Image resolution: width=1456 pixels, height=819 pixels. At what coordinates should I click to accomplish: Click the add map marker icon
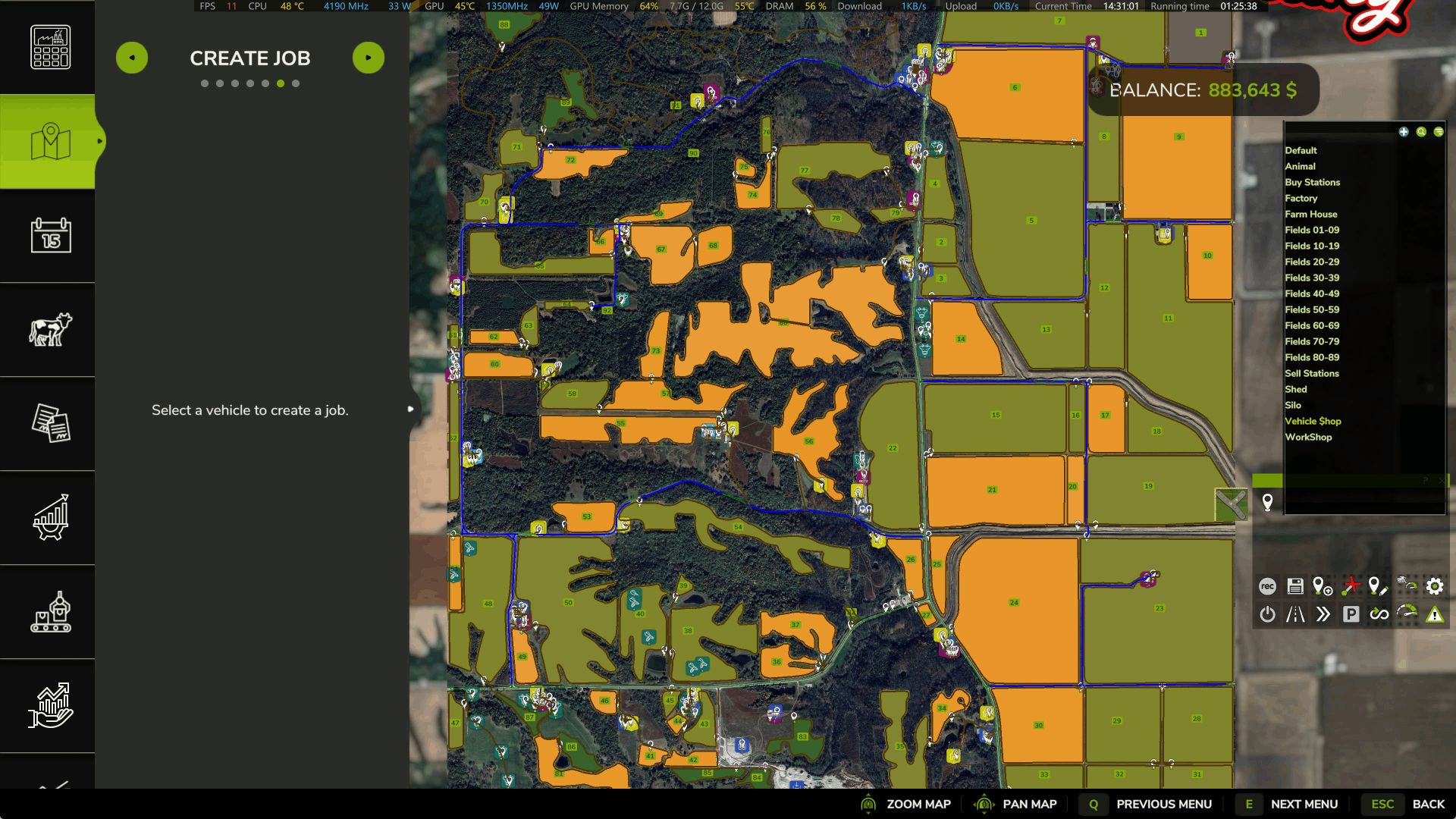point(1323,586)
